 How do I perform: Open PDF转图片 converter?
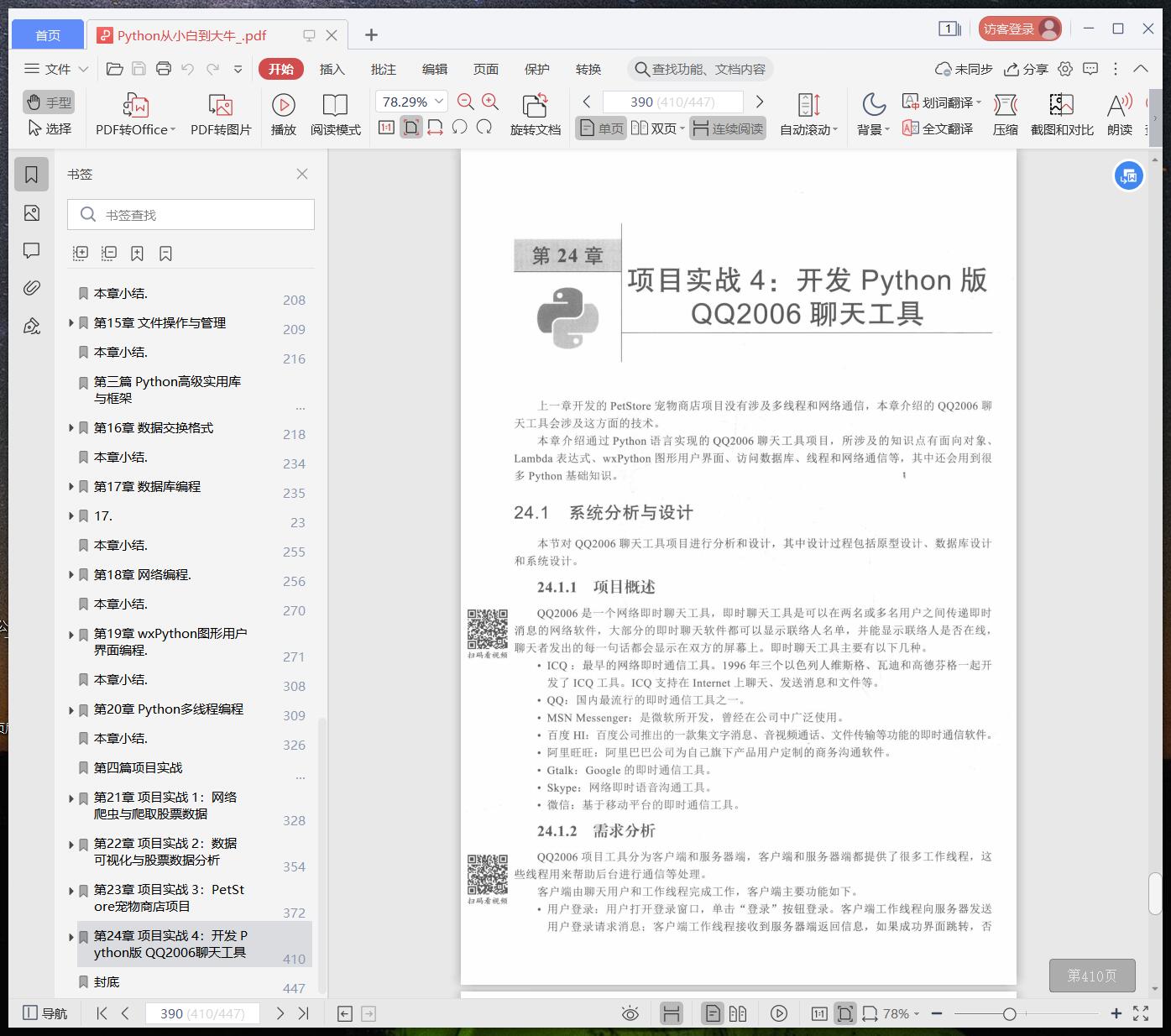221,115
